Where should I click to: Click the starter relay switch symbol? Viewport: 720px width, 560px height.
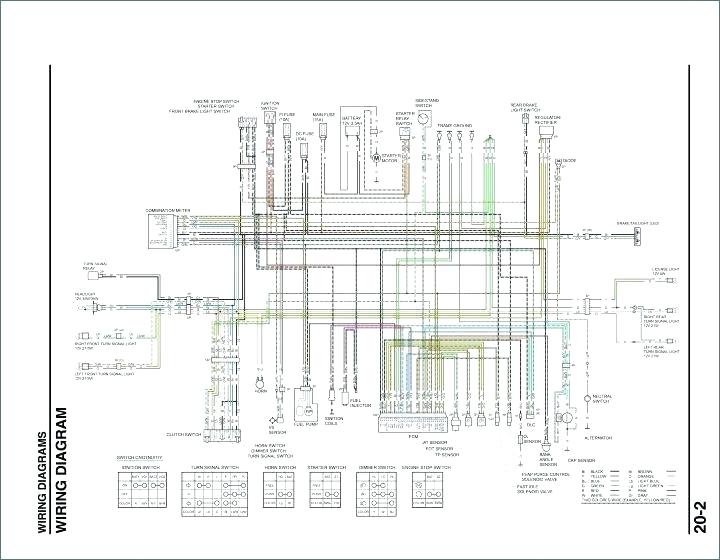click(405, 134)
